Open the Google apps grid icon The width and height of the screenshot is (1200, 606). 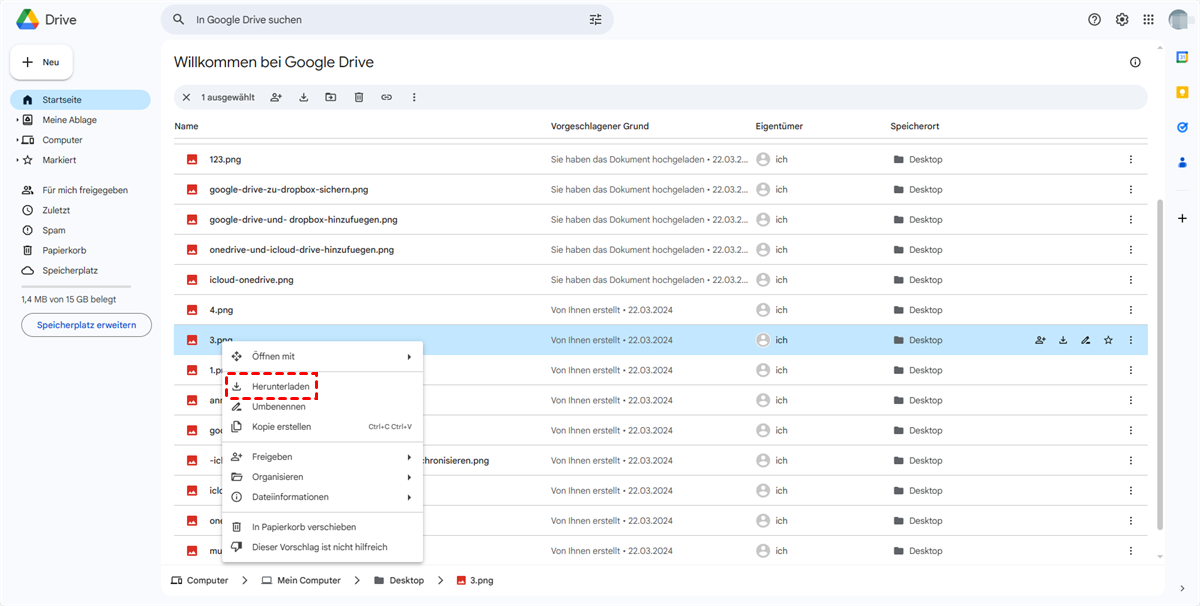coord(1148,20)
